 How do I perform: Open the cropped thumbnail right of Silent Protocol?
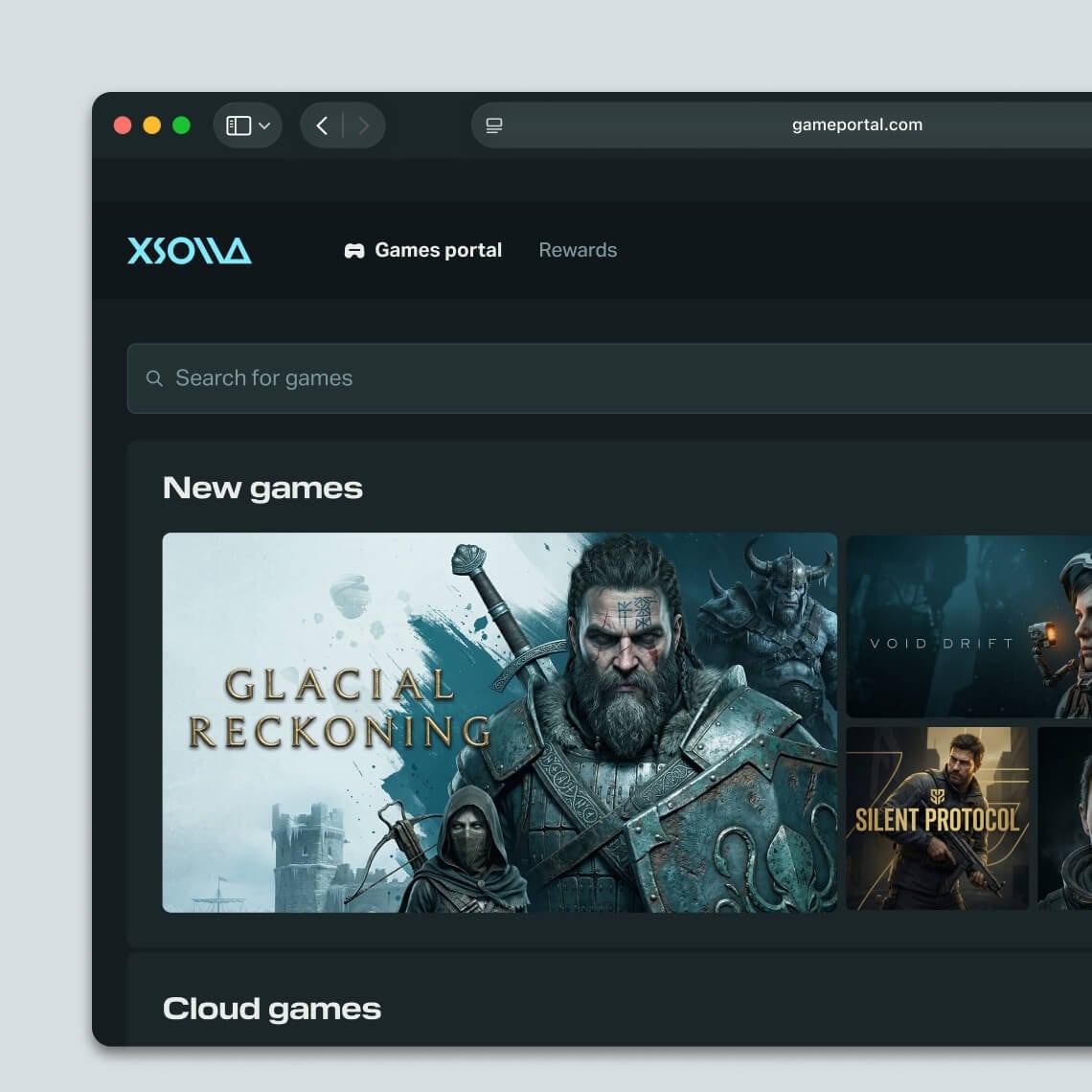[x=1065, y=818]
